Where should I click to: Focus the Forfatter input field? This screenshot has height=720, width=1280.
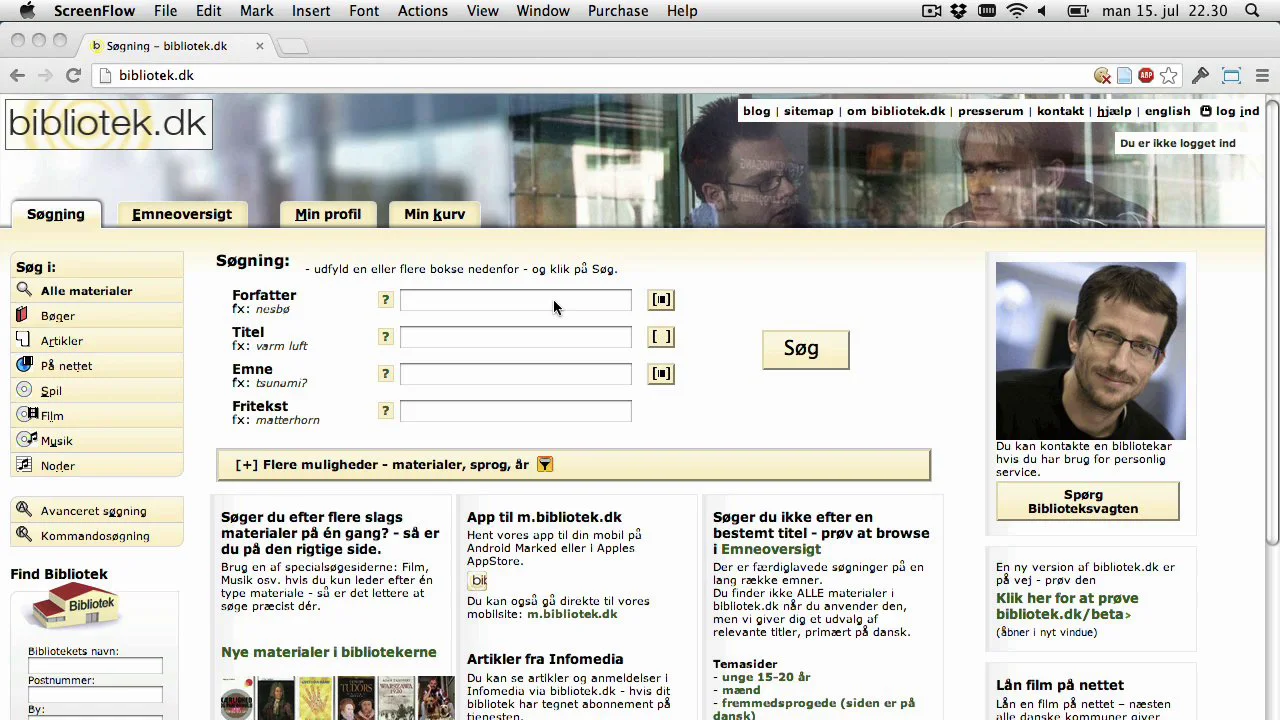pos(515,300)
